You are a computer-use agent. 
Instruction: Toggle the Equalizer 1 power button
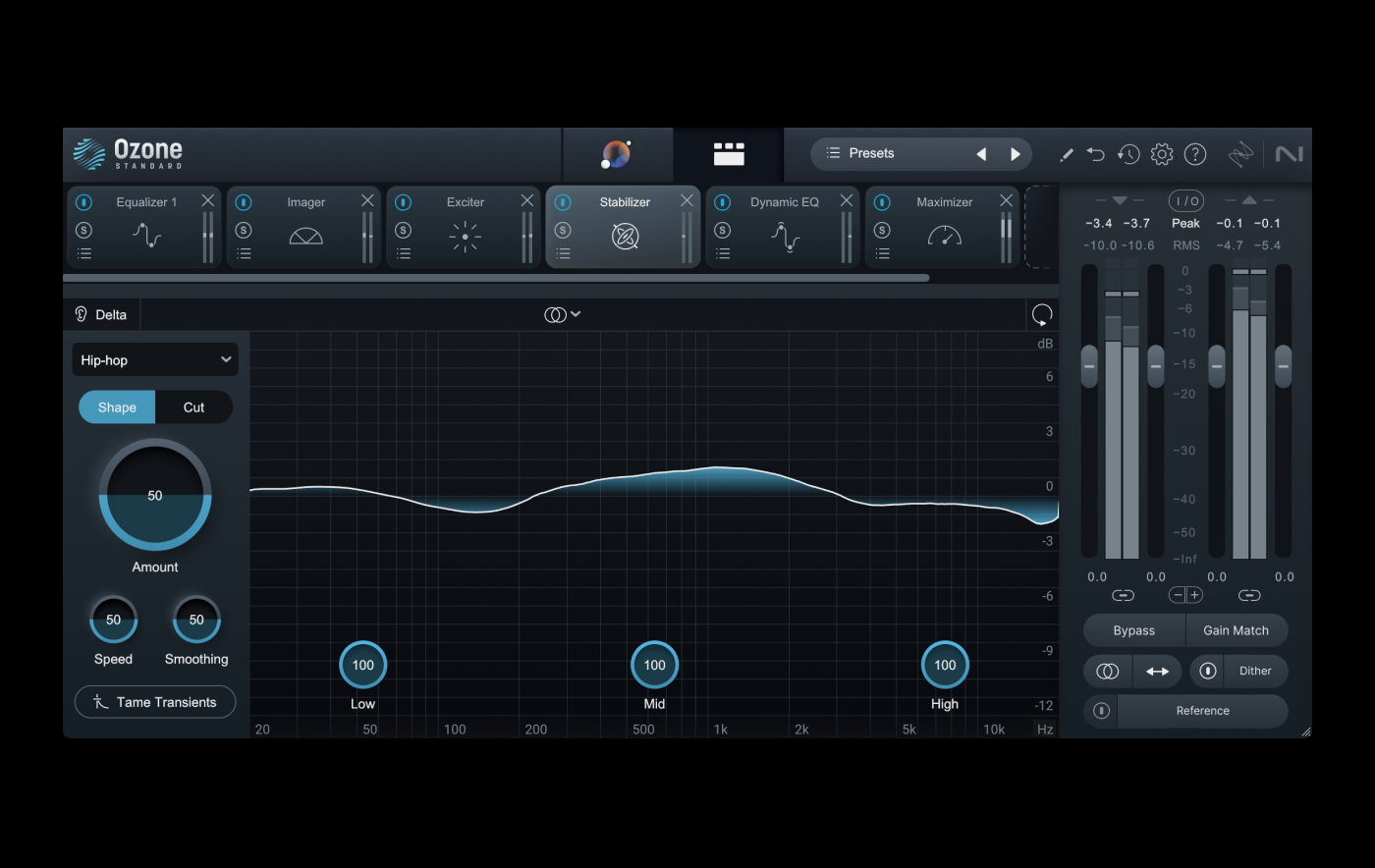pyautogui.click(x=84, y=202)
